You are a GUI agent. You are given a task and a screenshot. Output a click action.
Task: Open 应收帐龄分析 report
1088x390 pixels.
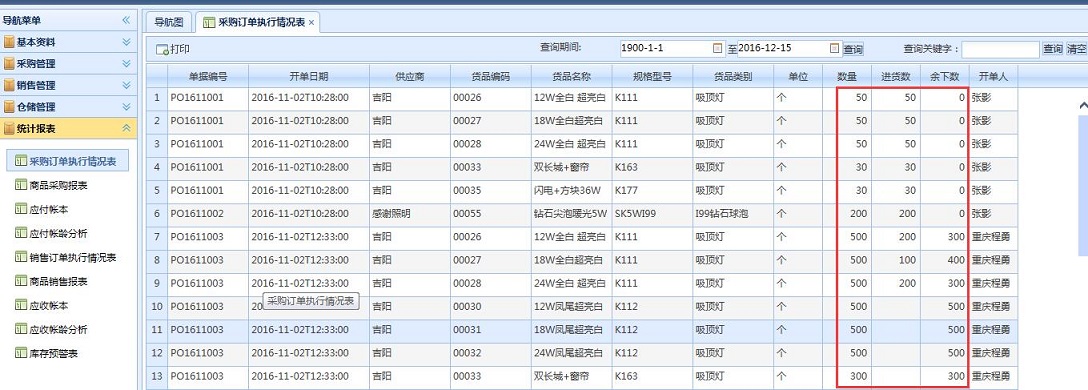tap(51, 330)
